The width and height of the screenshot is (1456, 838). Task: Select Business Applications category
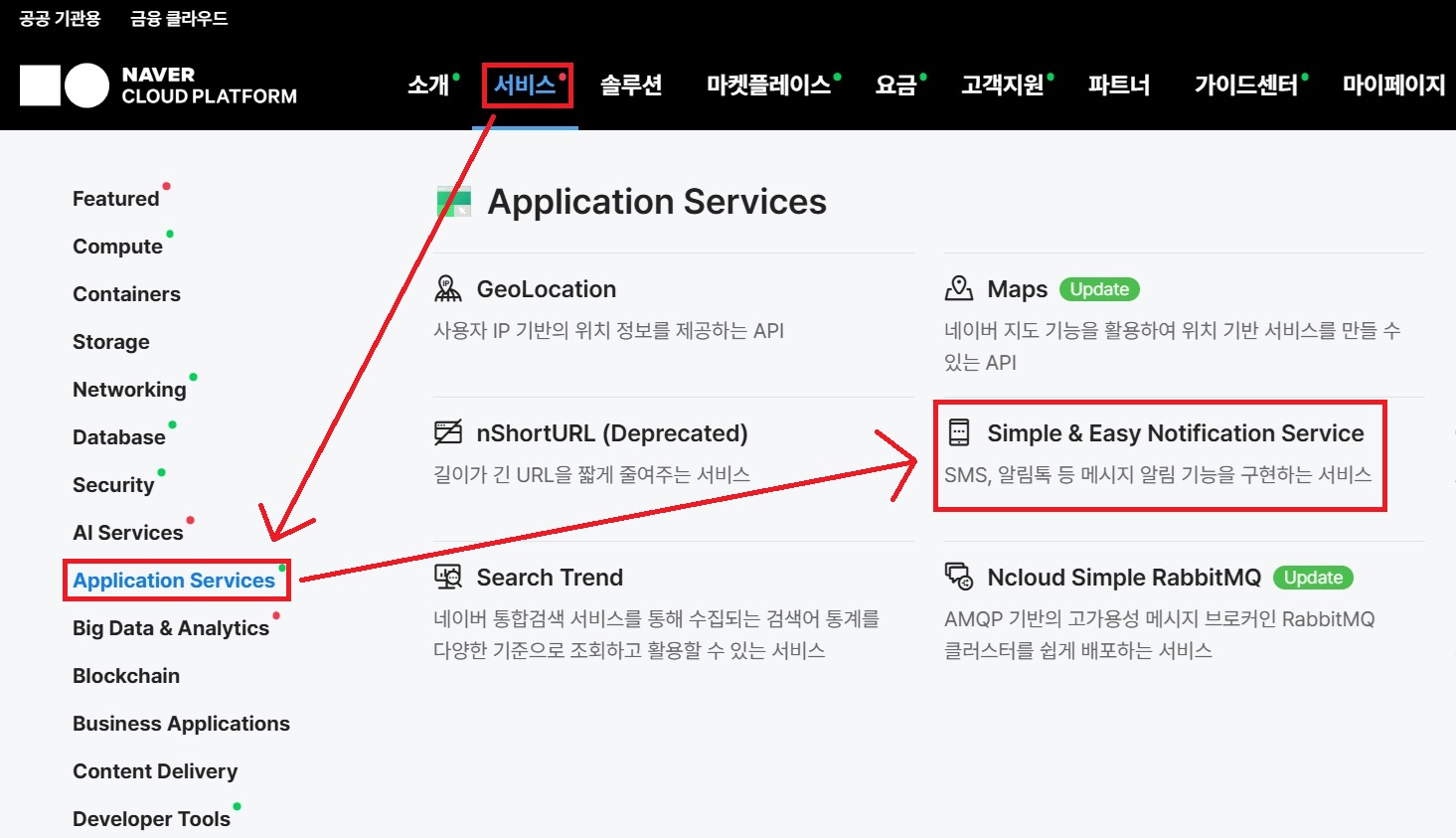[x=181, y=724]
